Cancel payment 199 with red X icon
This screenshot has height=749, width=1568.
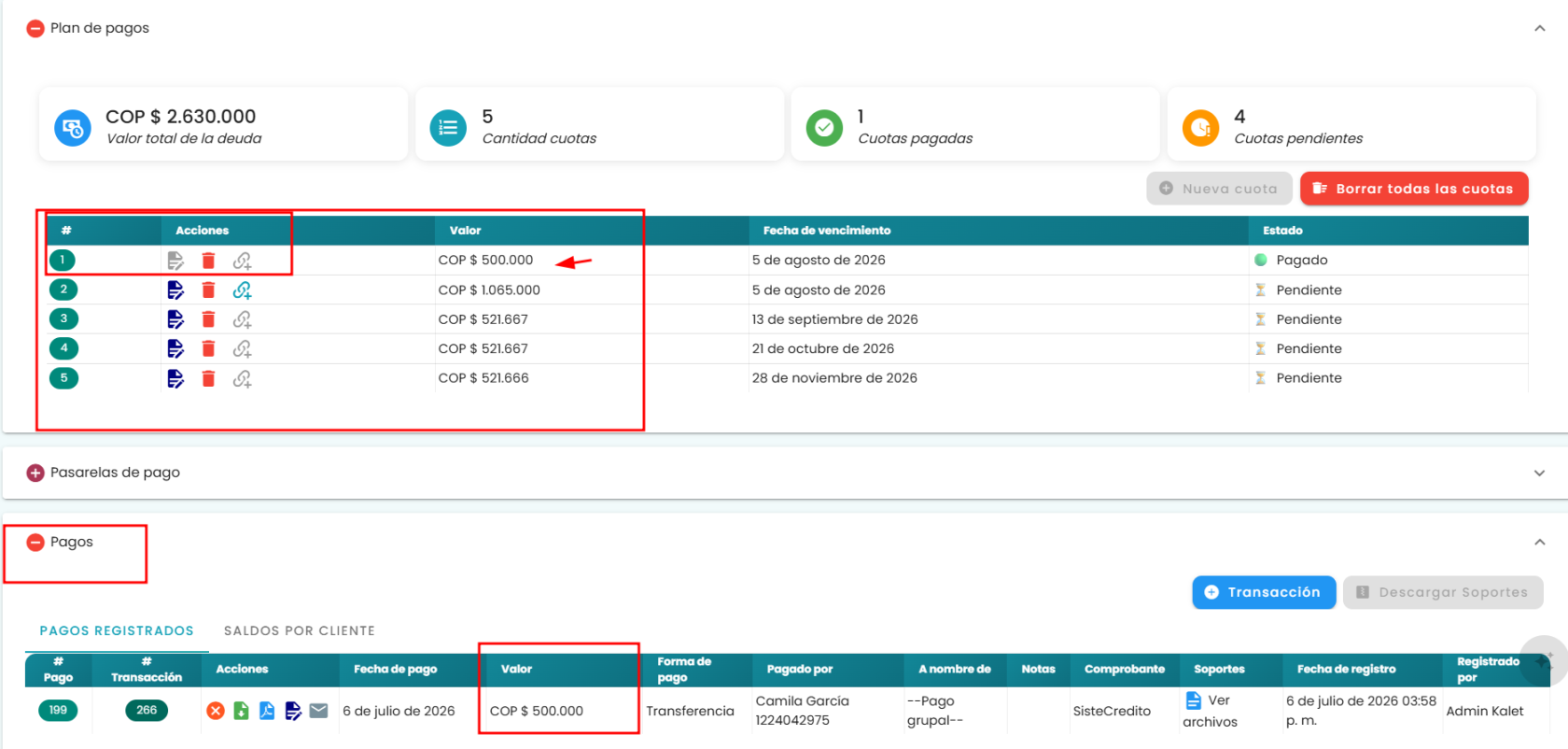pyautogui.click(x=216, y=711)
